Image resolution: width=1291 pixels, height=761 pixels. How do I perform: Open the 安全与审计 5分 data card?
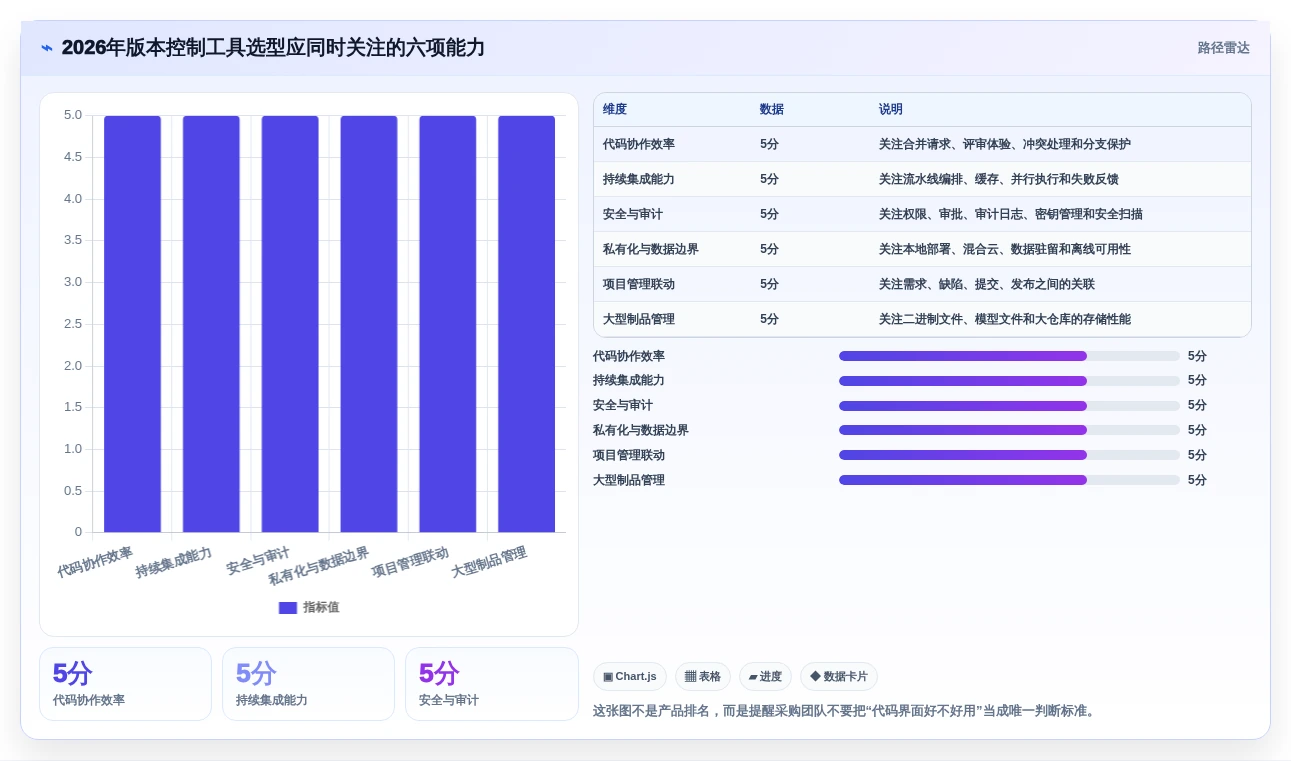(x=491, y=684)
